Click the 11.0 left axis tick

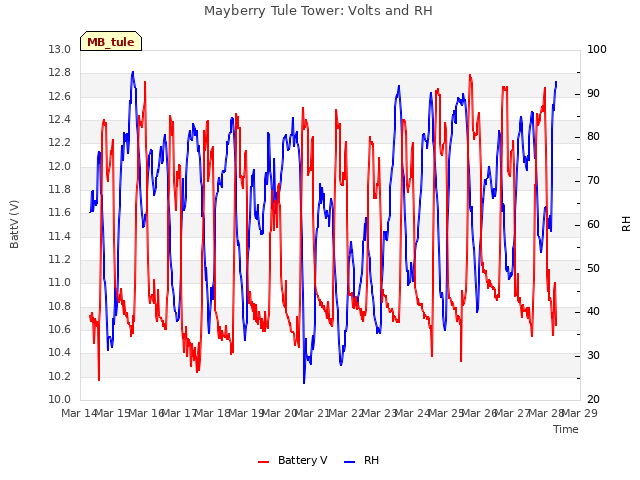pyautogui.click(x=60, y=283)
